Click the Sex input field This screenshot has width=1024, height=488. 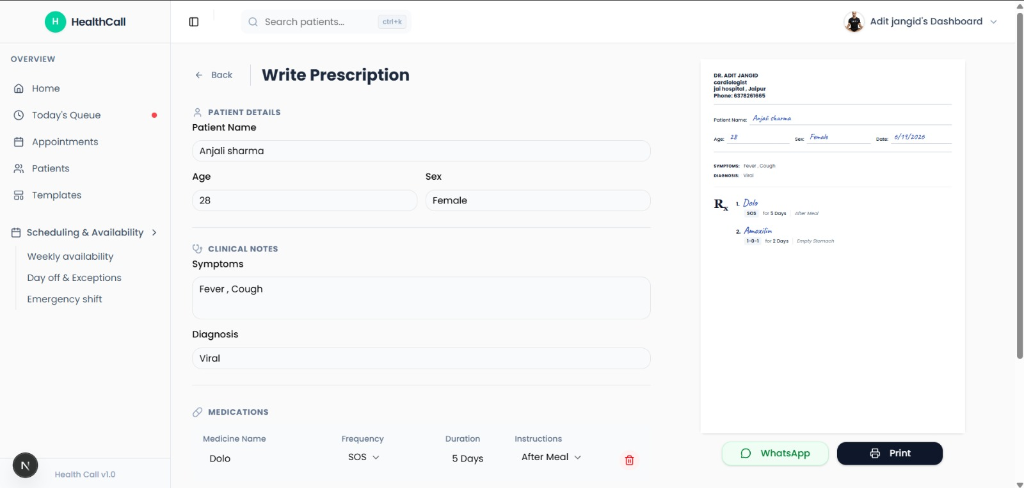point(537,201)
